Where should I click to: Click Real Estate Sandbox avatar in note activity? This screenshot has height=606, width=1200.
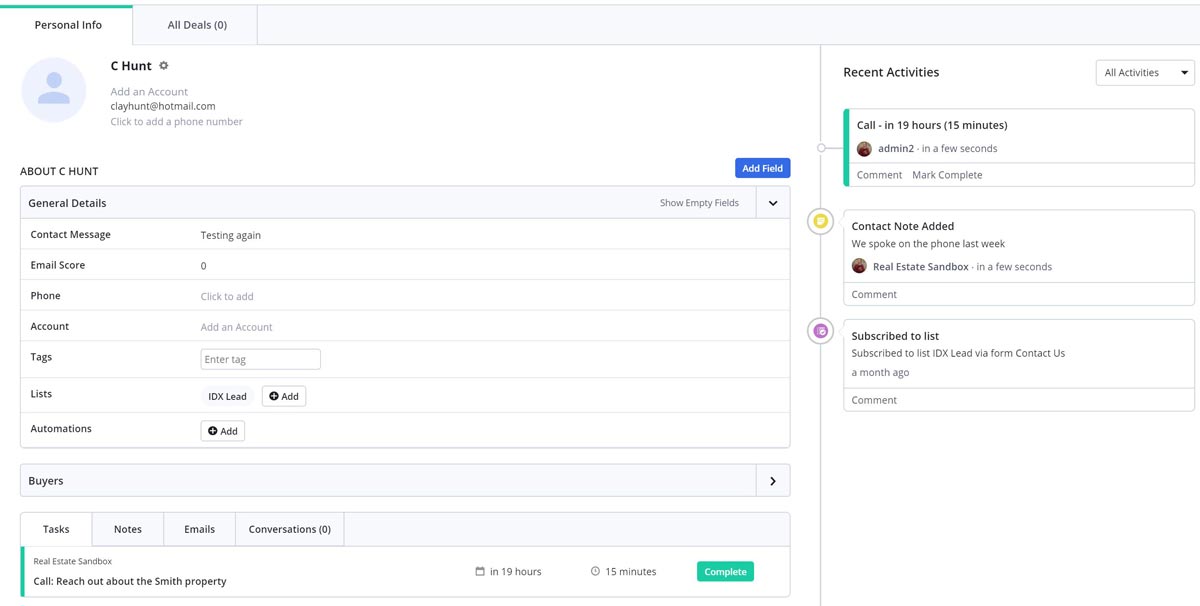pos(859,267)
